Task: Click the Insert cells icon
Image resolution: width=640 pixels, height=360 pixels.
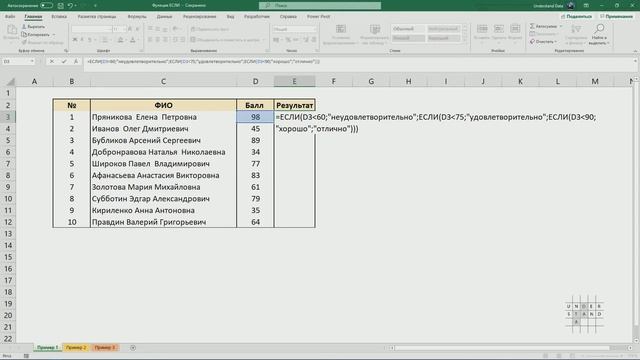Action: coord(482,29)
